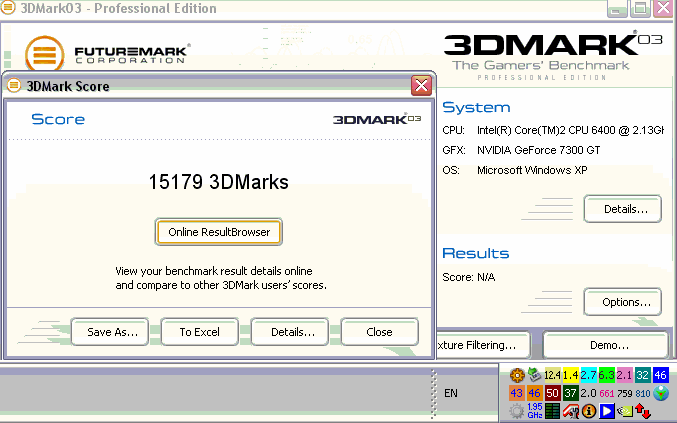Image resolution: width=677 pixels, height=423 pixels.
Task: Click the Demo... button
Action: (x=608, y=345)
